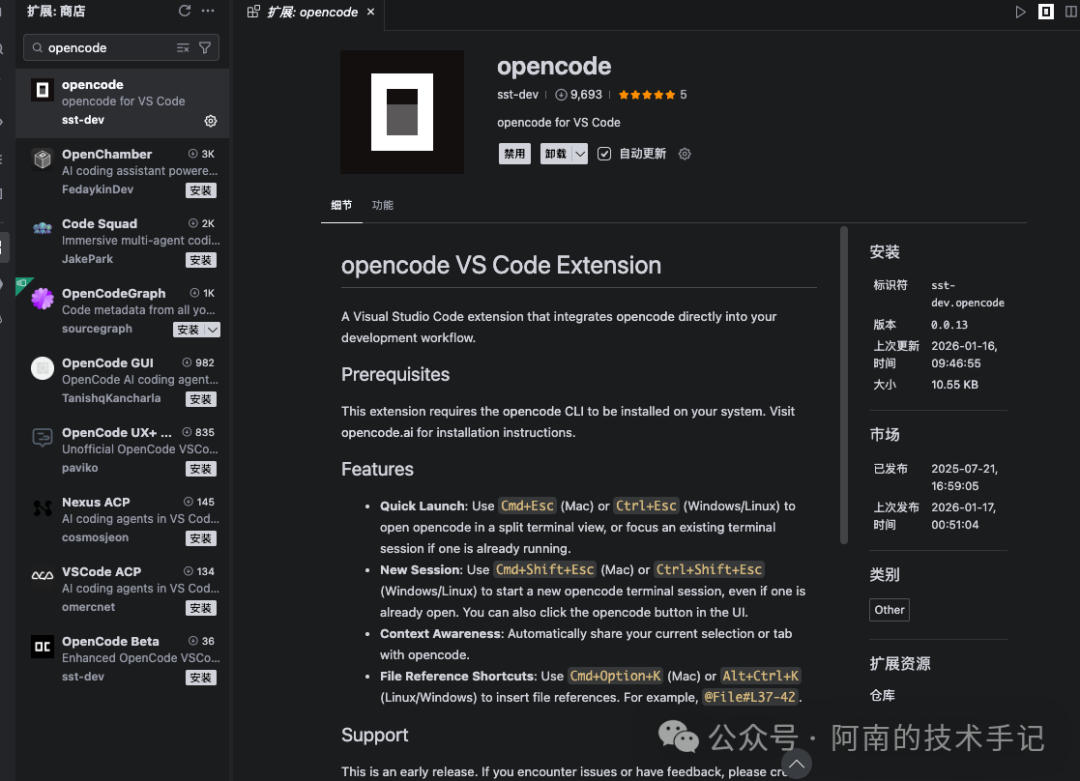Select the 扩展: opencode editor tab
The width and height of the screenshot is (1080, 781).
tap(305, 12)
